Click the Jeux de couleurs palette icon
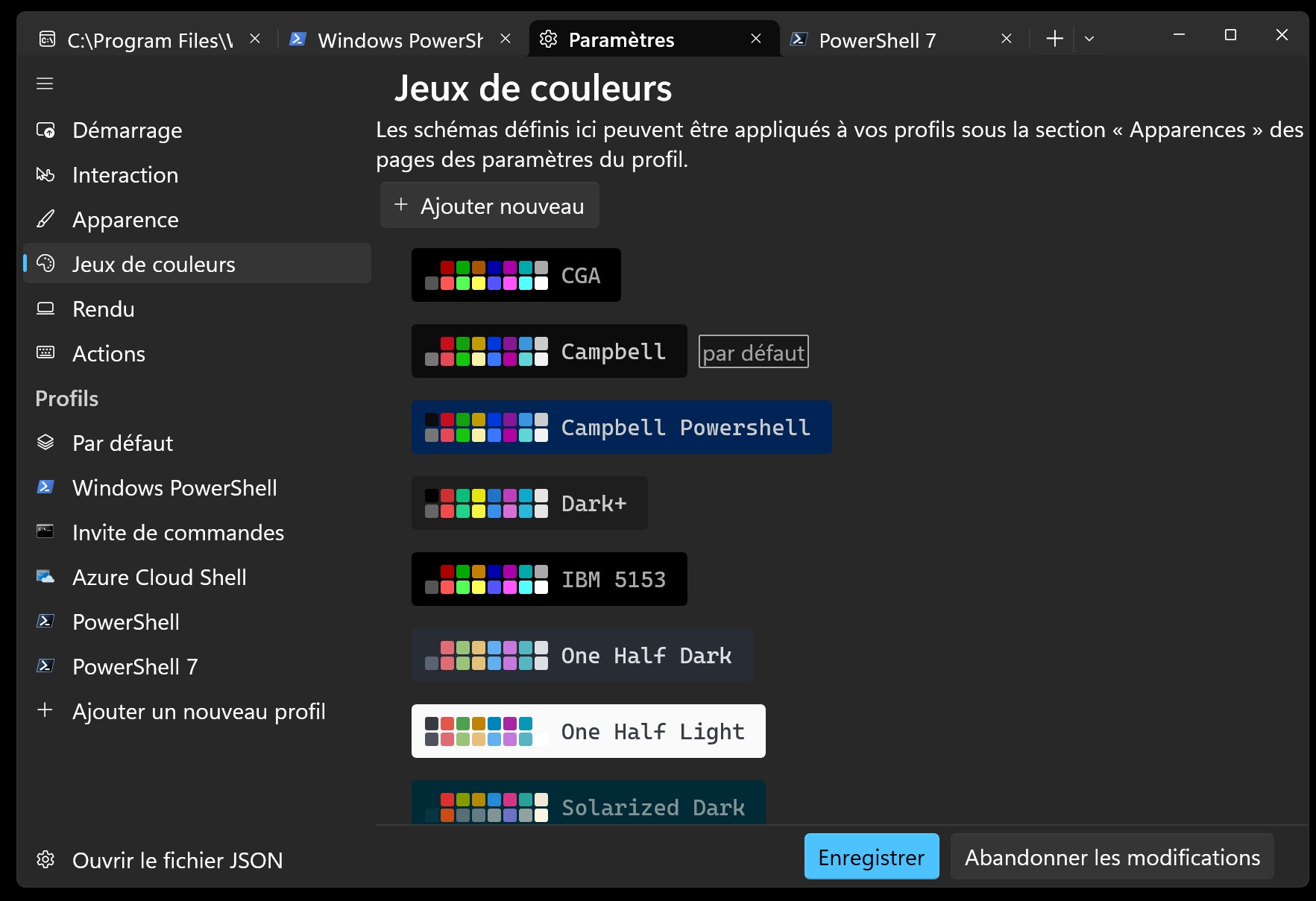The image size is (1316, 901). (45, 264)
